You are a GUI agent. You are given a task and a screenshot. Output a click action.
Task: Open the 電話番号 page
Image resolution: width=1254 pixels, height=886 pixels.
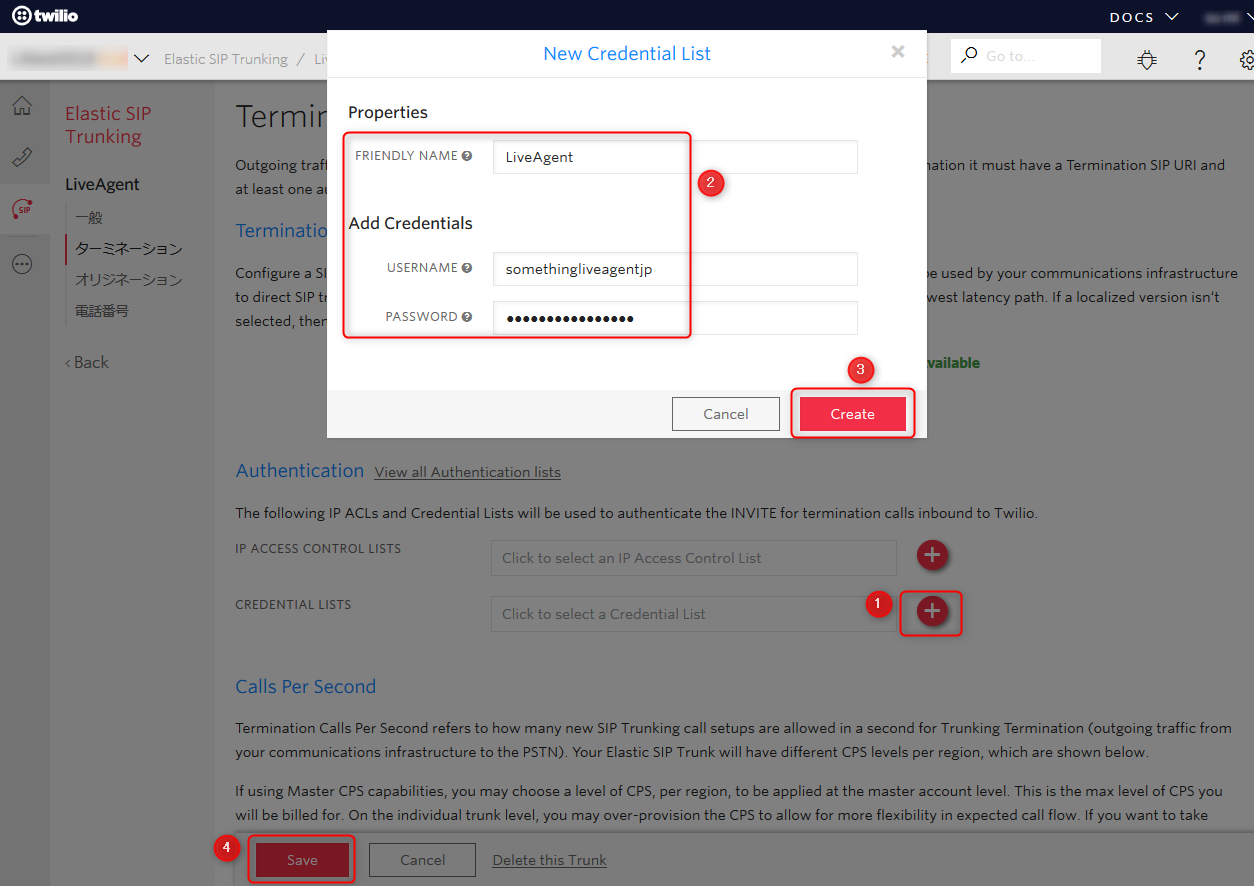click(102, 310)
